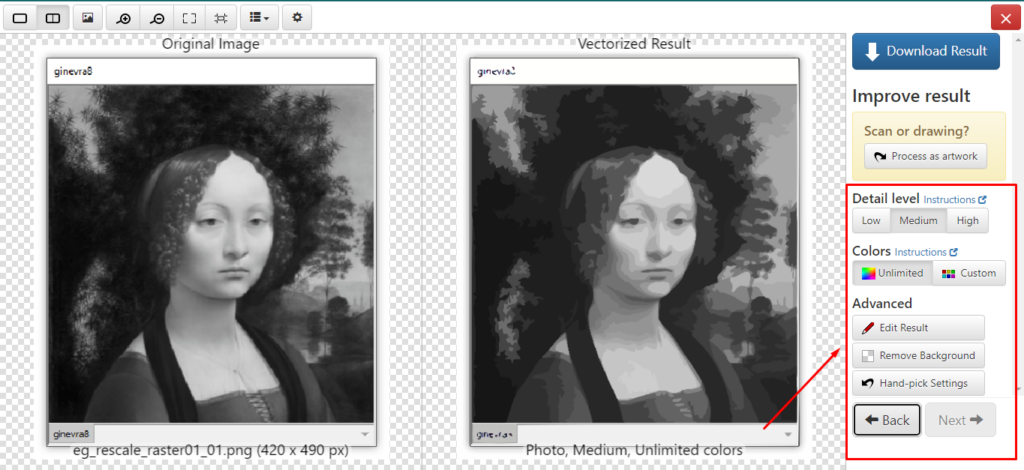Select Unlimited colors option
1024x470 pixels.
[x=892, y=273]
